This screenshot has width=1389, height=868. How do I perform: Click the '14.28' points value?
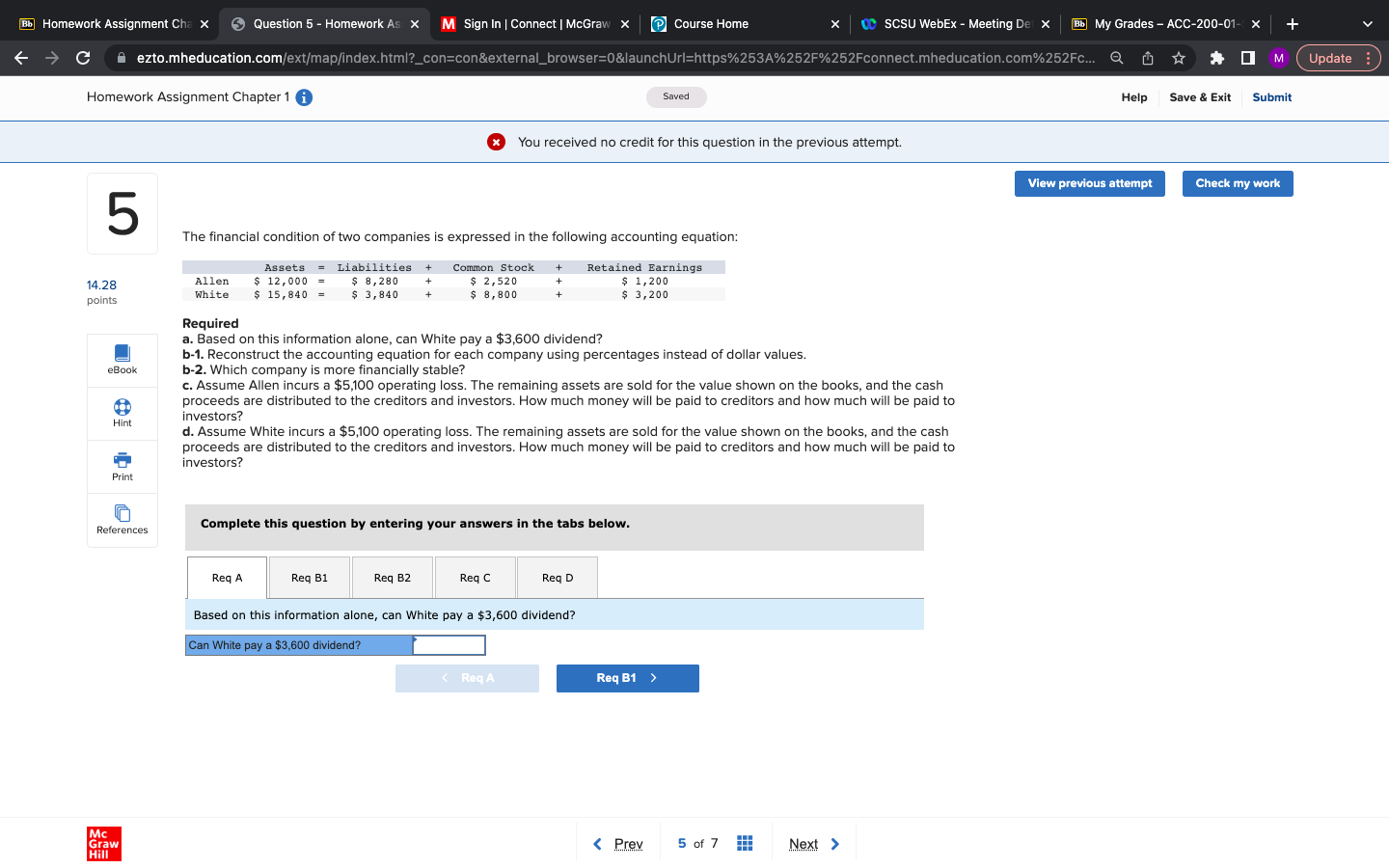click(x=101, y=285)
